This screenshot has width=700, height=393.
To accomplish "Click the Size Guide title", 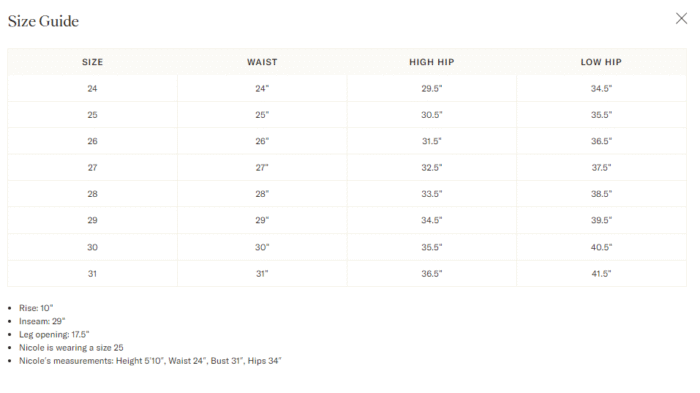I will [43, 21].
